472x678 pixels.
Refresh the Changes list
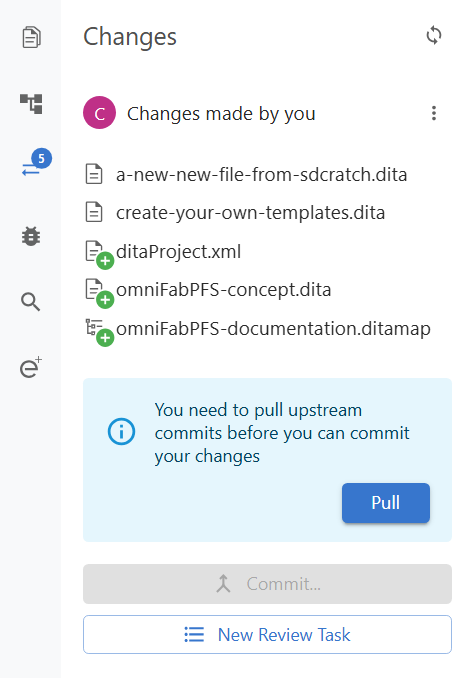tap(434, 35)
